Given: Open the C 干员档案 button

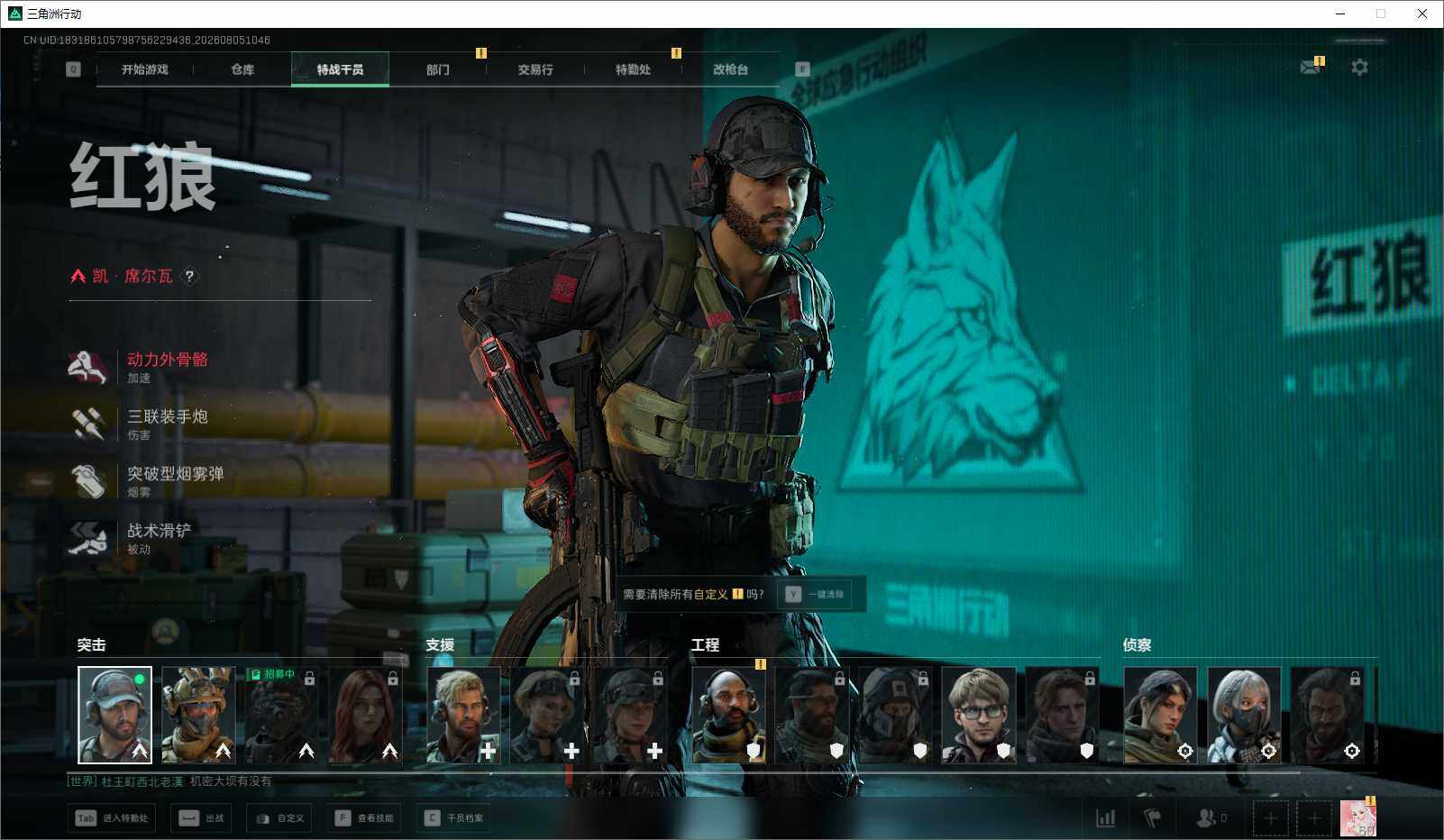Looking at the screenshot, I should click(453, 818).
